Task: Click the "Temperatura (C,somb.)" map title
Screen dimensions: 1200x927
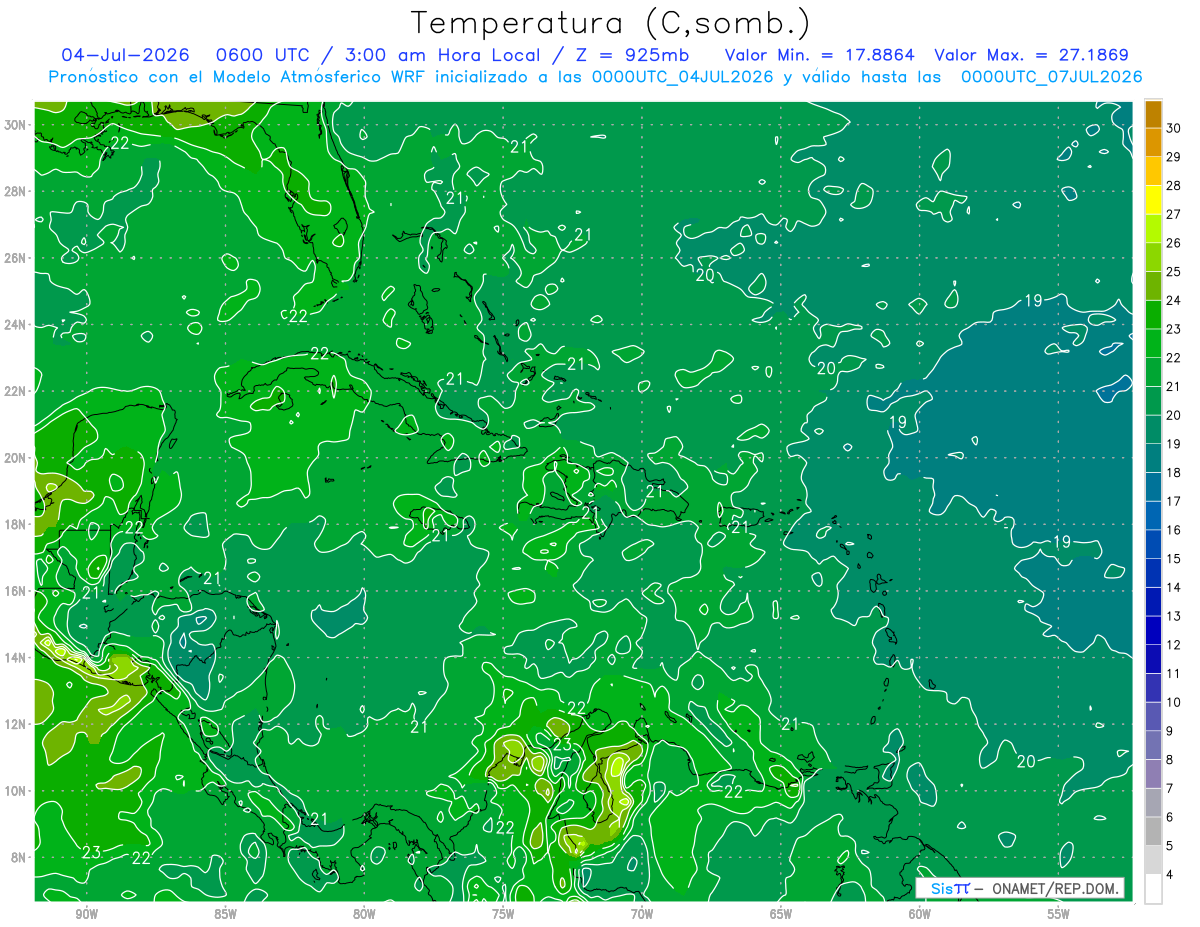Action: click(x=610, y=23)
